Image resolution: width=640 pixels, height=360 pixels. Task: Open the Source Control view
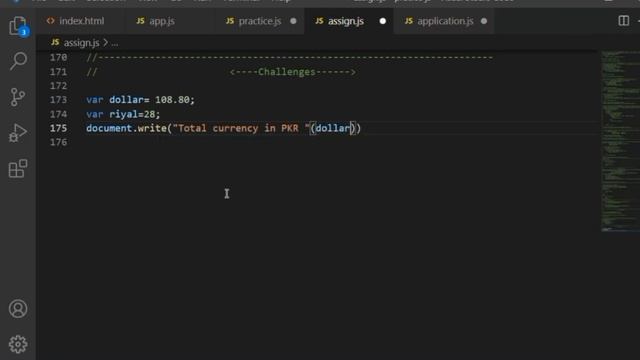coord(18,97)
